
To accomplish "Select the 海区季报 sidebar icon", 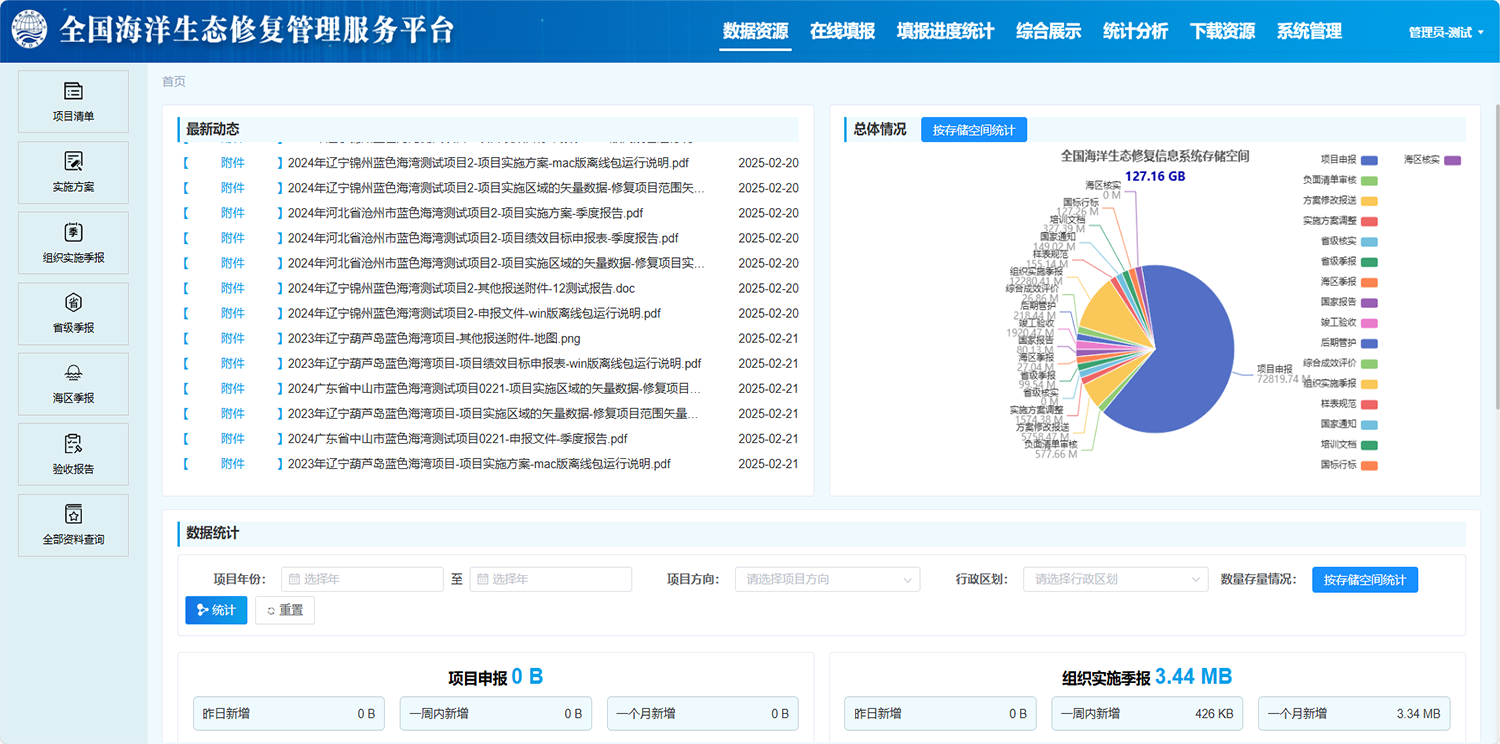I will [x=73, y=374].
